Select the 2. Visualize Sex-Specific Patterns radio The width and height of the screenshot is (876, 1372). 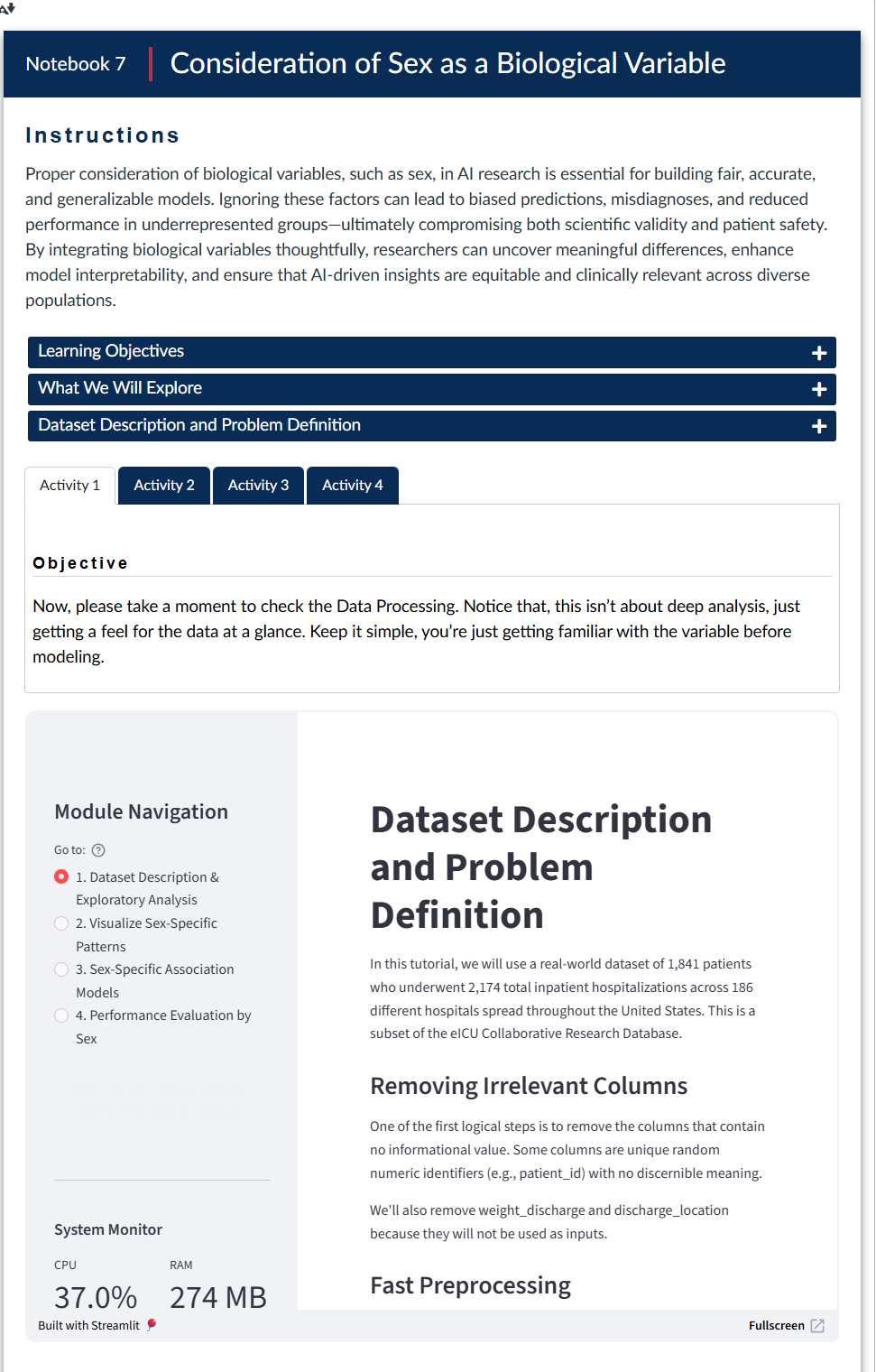(x=61, y=923)
